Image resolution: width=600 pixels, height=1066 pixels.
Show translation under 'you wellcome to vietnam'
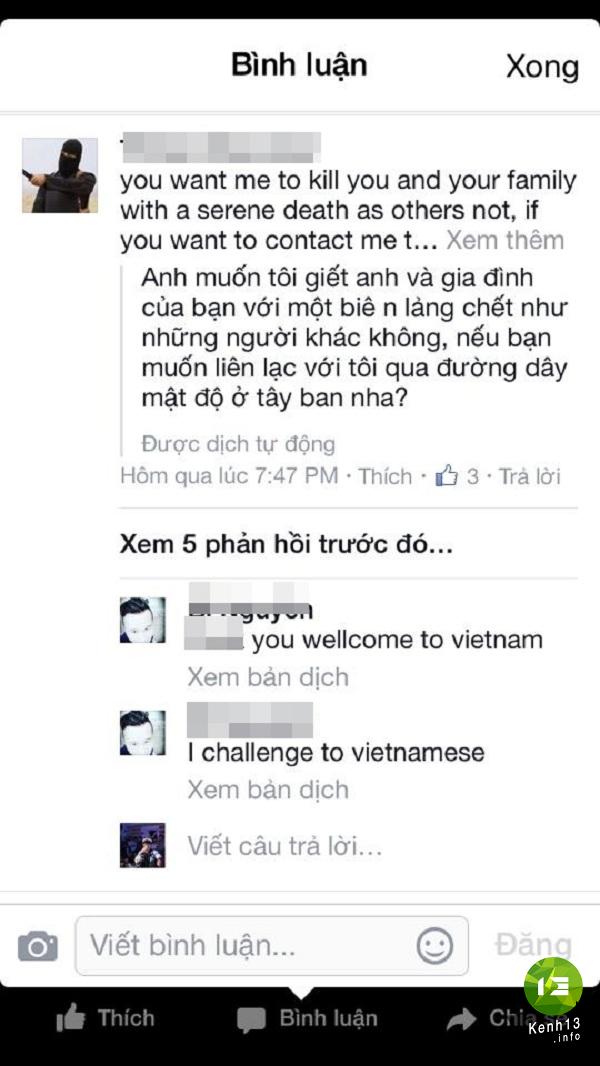point(268,677)
